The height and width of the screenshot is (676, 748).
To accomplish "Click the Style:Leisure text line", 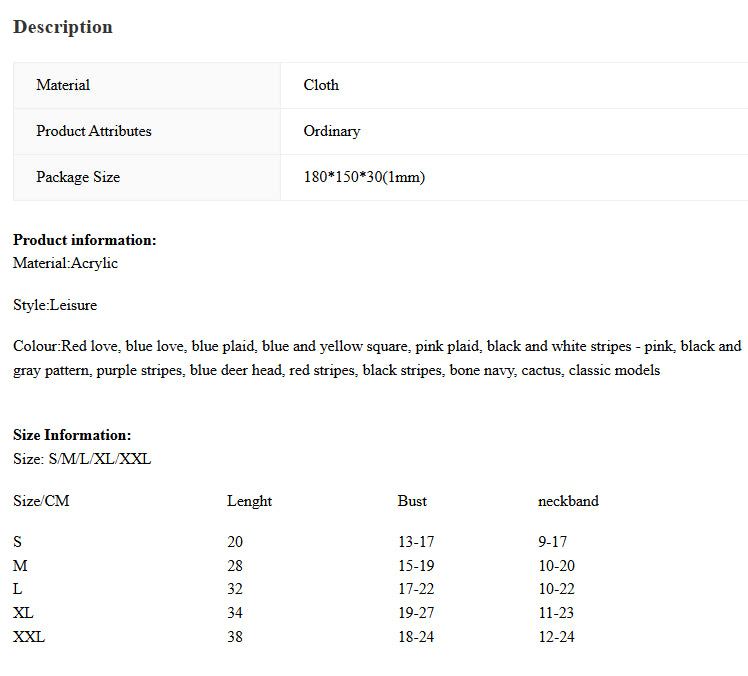I will pos(55,305).
